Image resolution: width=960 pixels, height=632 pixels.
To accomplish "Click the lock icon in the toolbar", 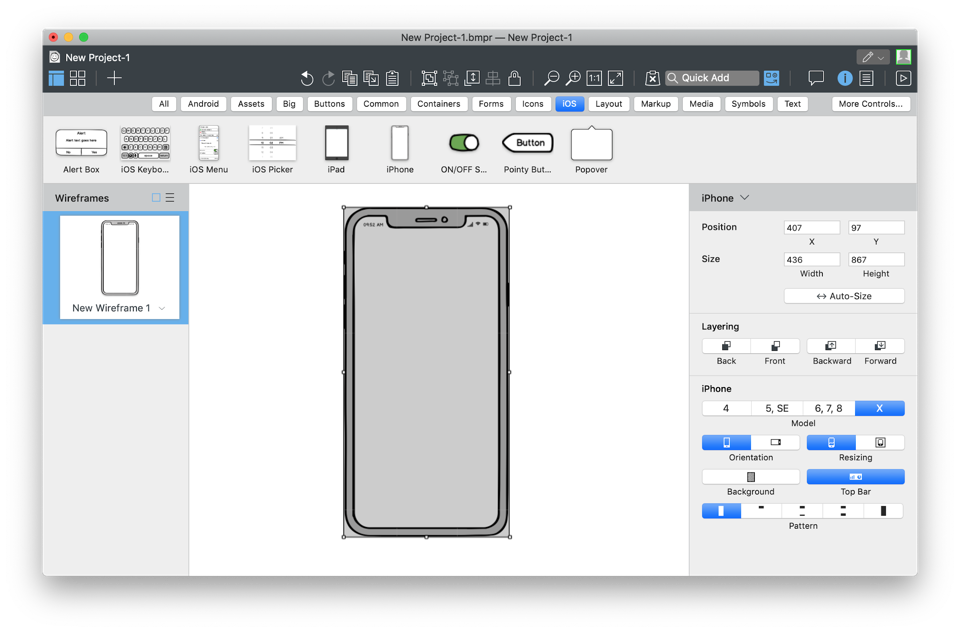I will (x=514, y=78).
